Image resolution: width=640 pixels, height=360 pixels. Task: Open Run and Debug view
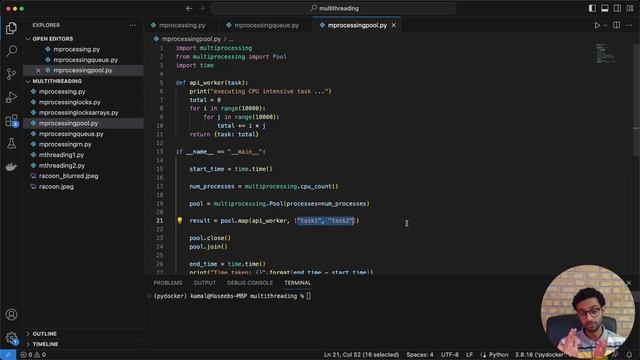[11, 97]
